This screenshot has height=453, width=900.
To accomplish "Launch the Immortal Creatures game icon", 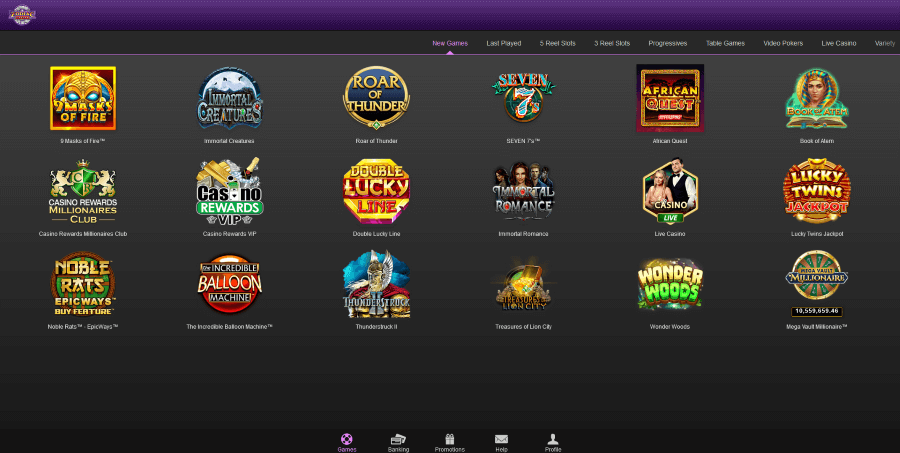I will [230, 98].
